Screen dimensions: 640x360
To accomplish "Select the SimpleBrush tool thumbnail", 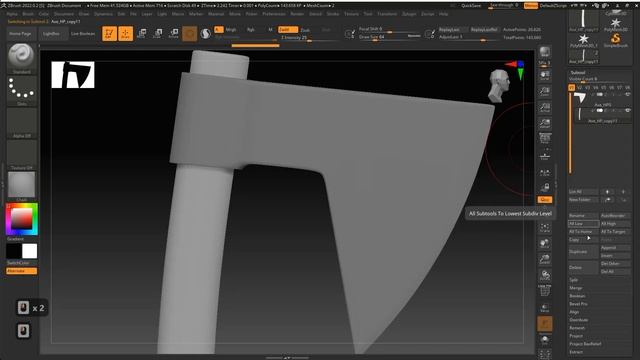I will (x=616, y=40).
